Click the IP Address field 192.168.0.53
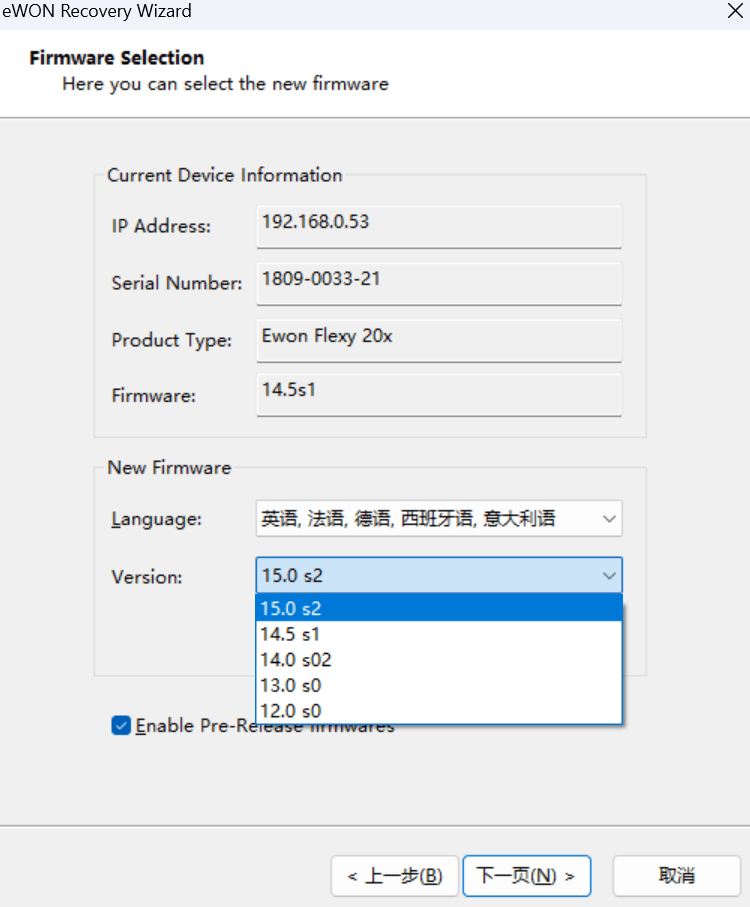This screenshot has height=907, width=750. pos(439,227)
